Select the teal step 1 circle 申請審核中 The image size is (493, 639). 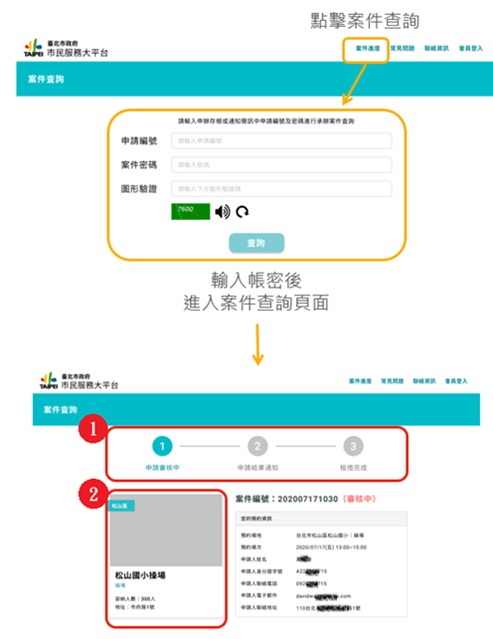162,446
